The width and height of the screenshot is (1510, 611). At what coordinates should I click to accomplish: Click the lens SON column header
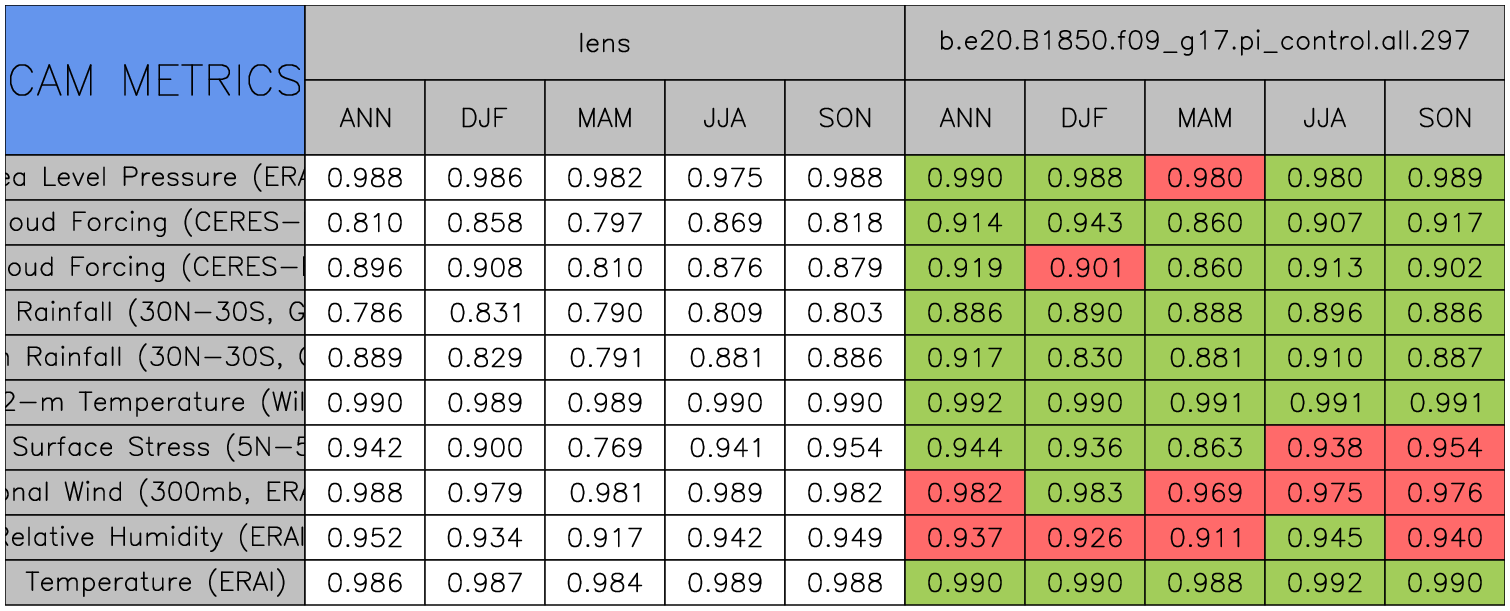844,118
